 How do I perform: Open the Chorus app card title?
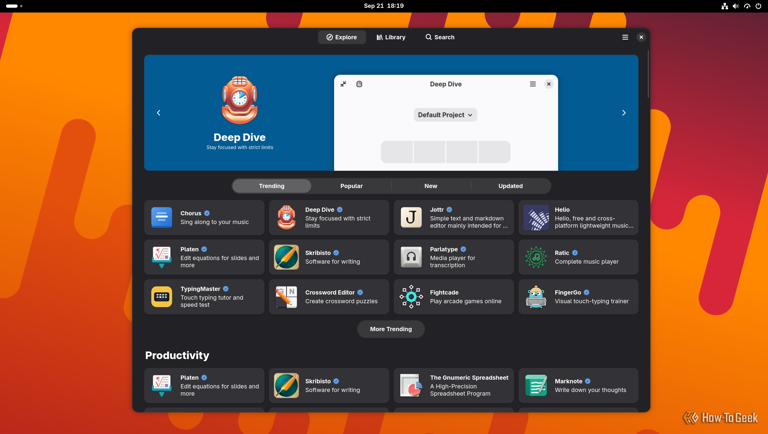pos(191,213)
